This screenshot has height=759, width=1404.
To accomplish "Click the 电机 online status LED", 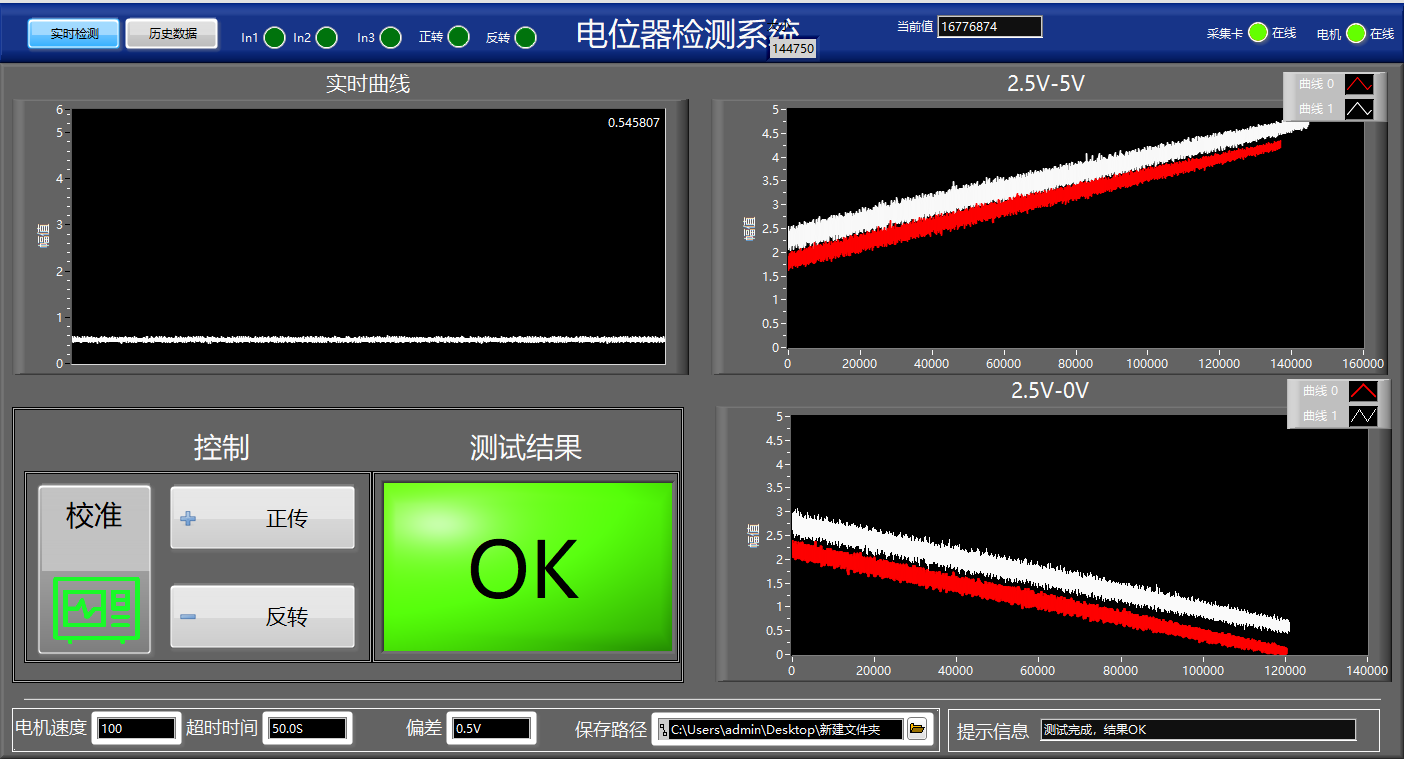I will 1356,33.
